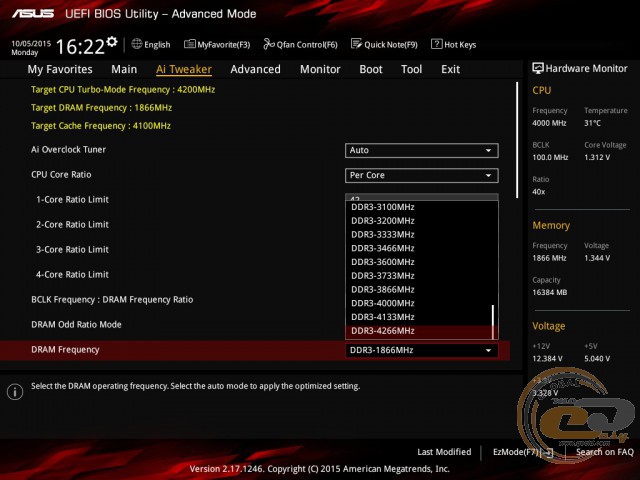Screen dimensions: 640x480
Task: Click Target CPU Turbo-Mode Frequency text
Action: point(123,90)
